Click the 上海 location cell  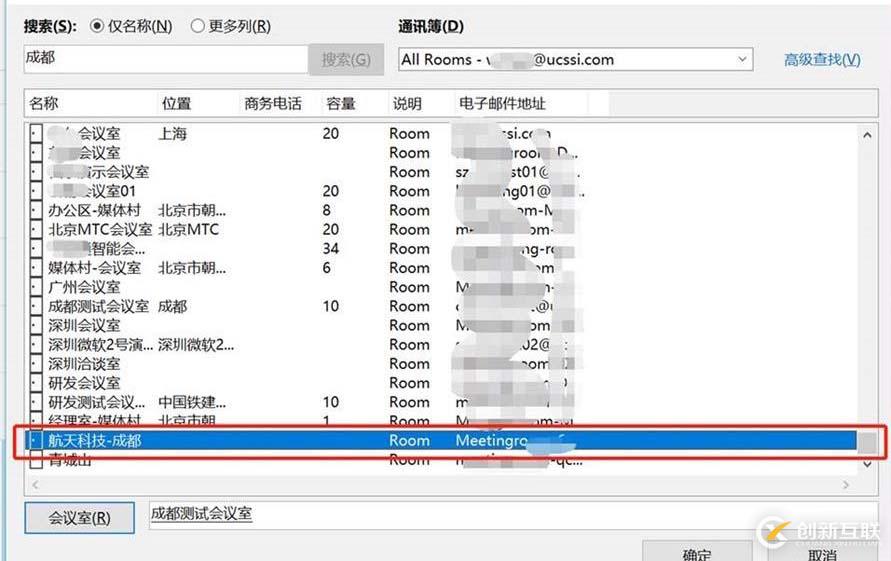(172, 134)
